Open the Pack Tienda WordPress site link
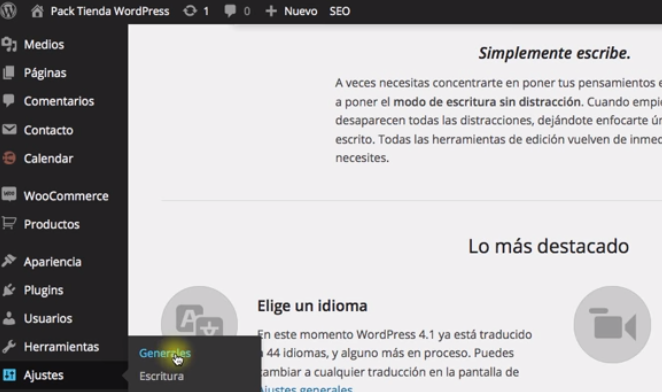The height and width of the screenshot is (392, 662). click(x=110, y=11)
